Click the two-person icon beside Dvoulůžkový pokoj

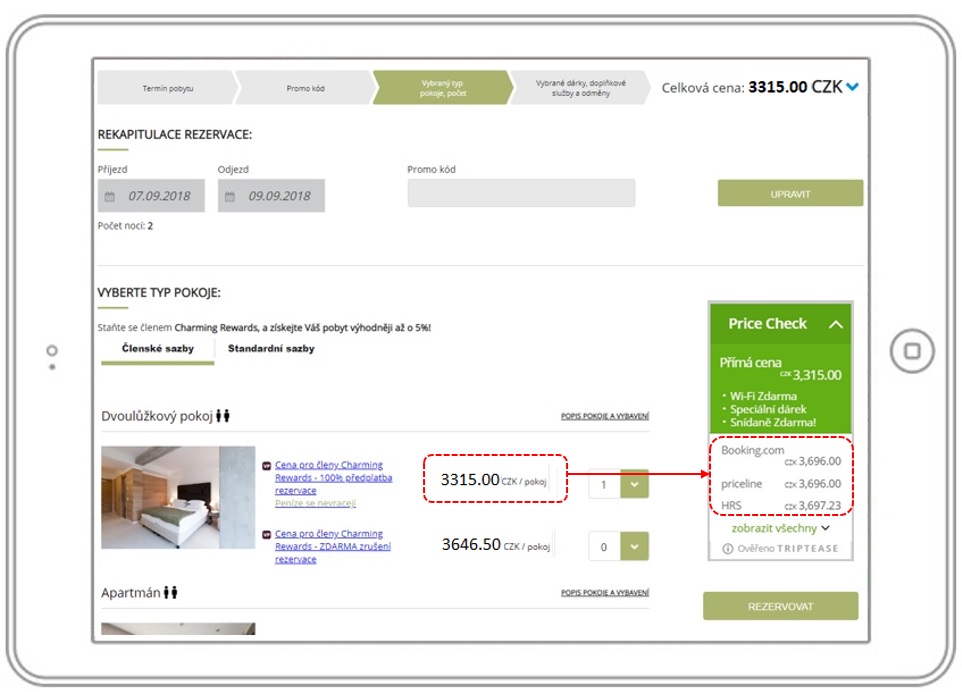click(x=223, y=417)
